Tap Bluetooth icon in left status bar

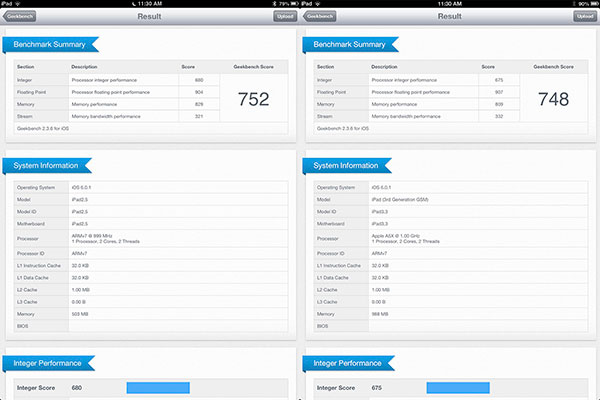click(274, 3)
